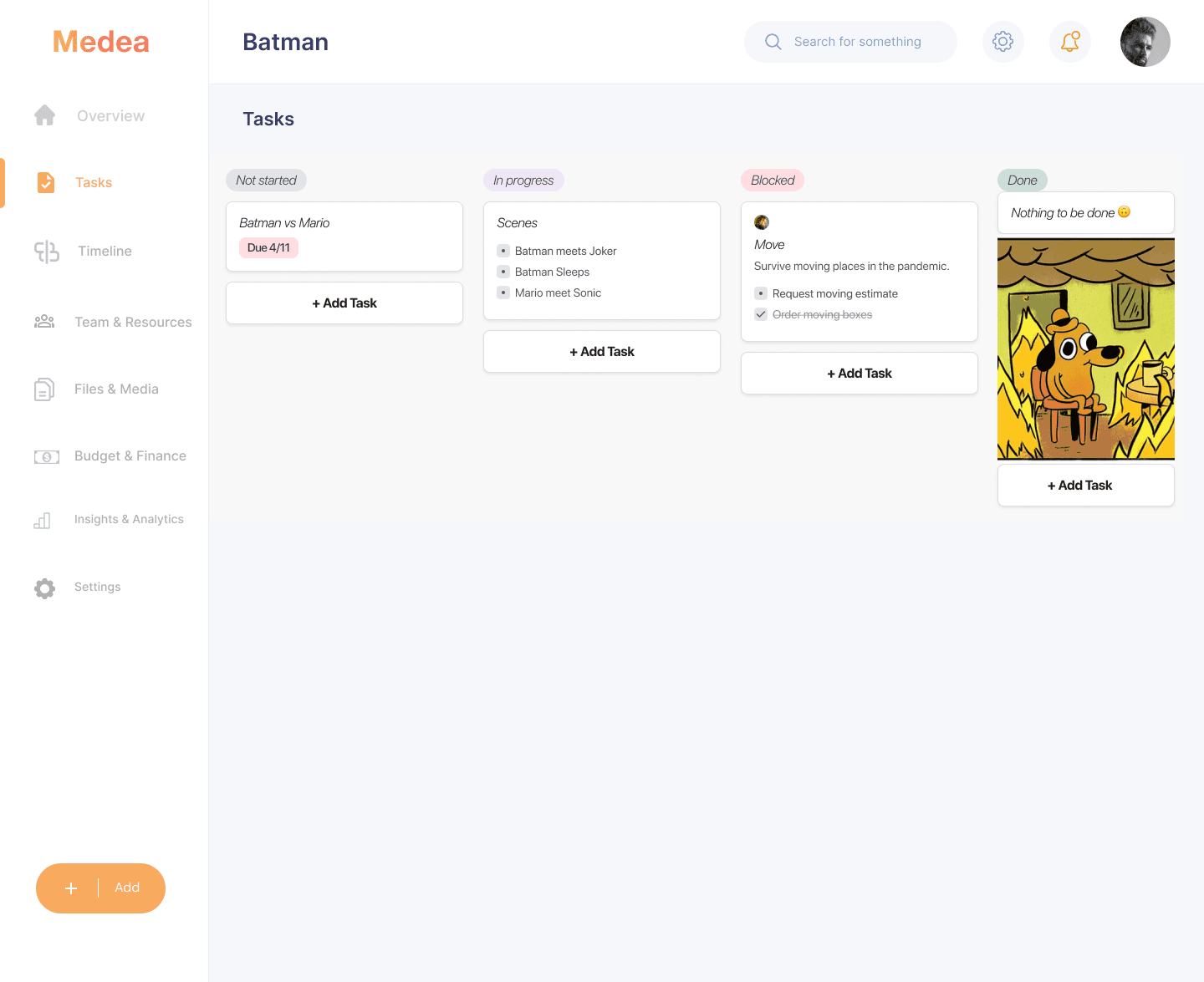1204x982 pixels.
Task: Click the Team & Resources people icon
Action: pyautogui.click(x=44, y=322)
